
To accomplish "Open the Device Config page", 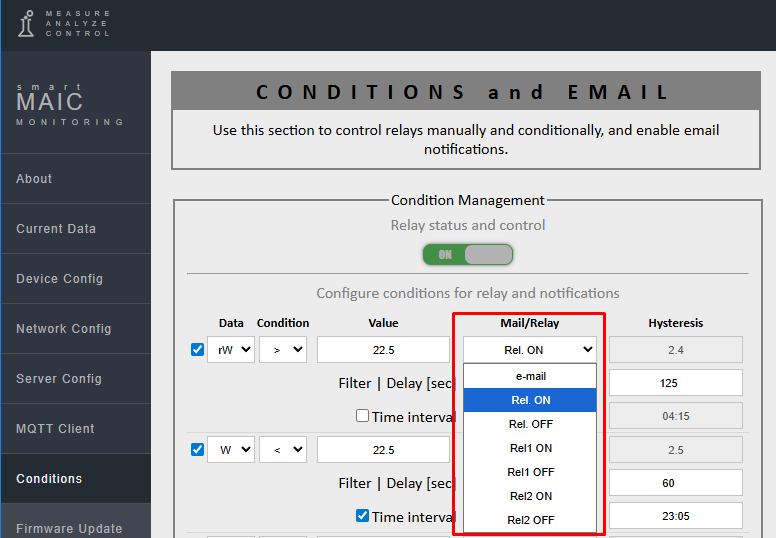I will (60, 279).
